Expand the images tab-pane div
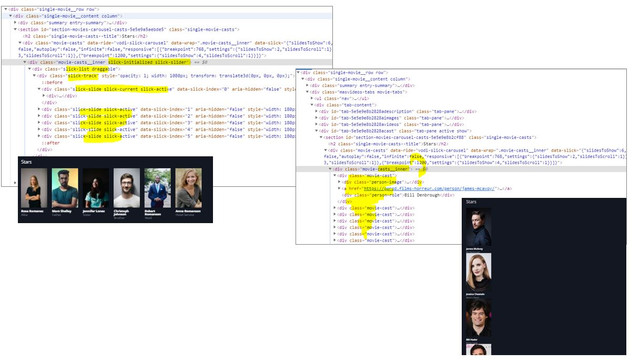The width and height of the screenshot is (640, 360). [x=317, y=118]
